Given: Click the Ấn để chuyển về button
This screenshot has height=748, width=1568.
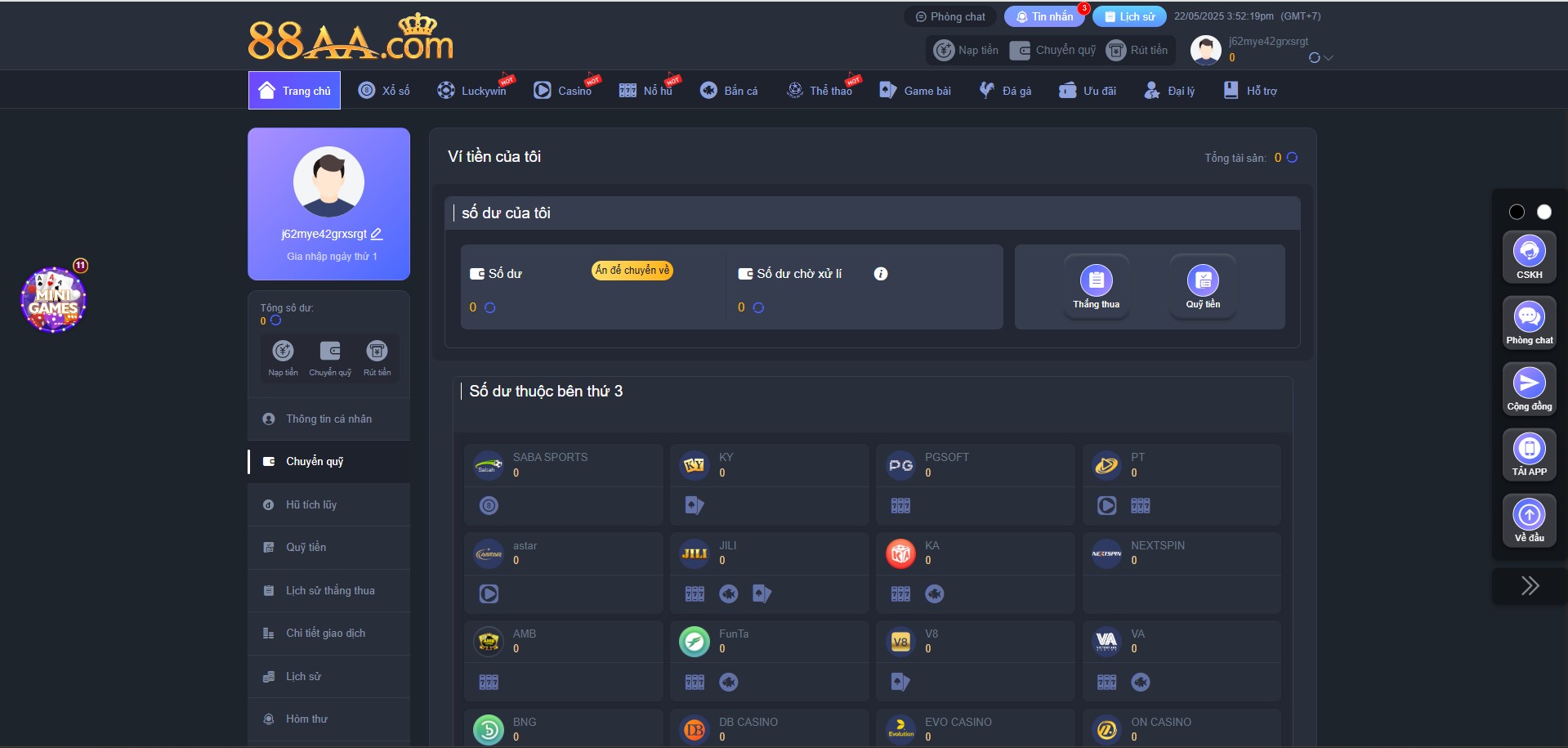Looking at the screenshot, I should point(632,271).
